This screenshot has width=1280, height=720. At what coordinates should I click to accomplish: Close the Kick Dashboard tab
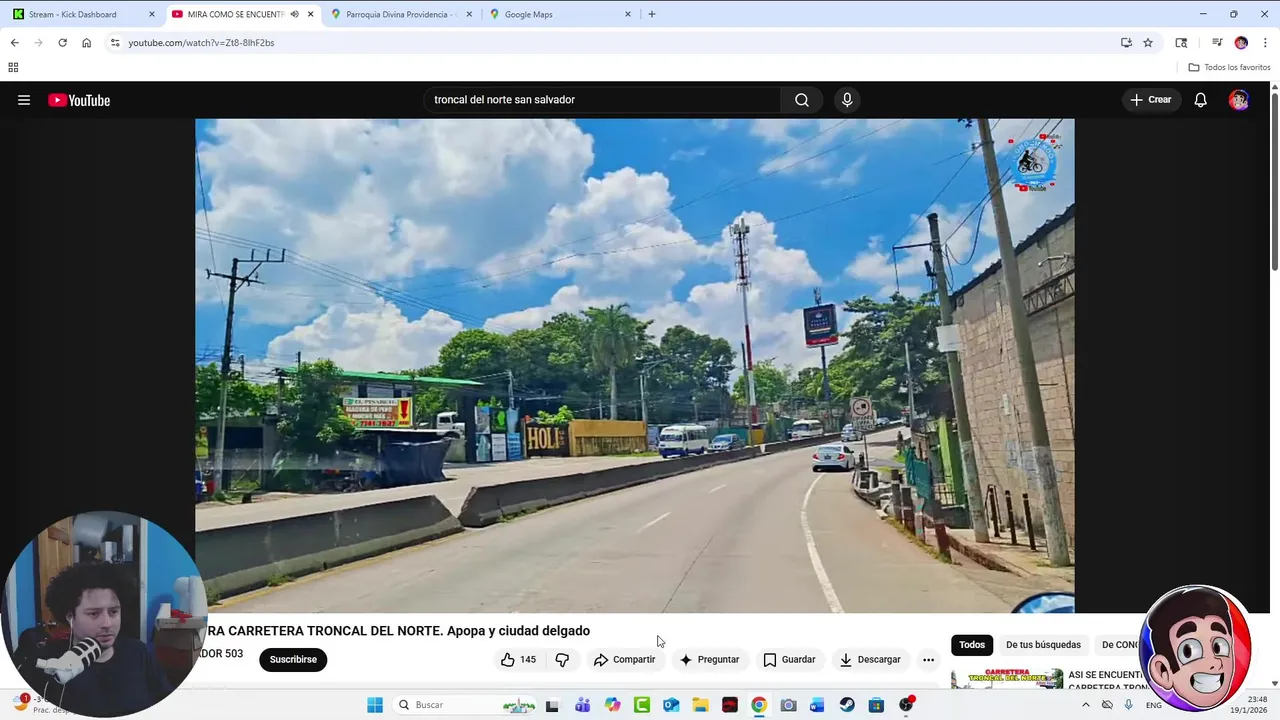[152, 14]
